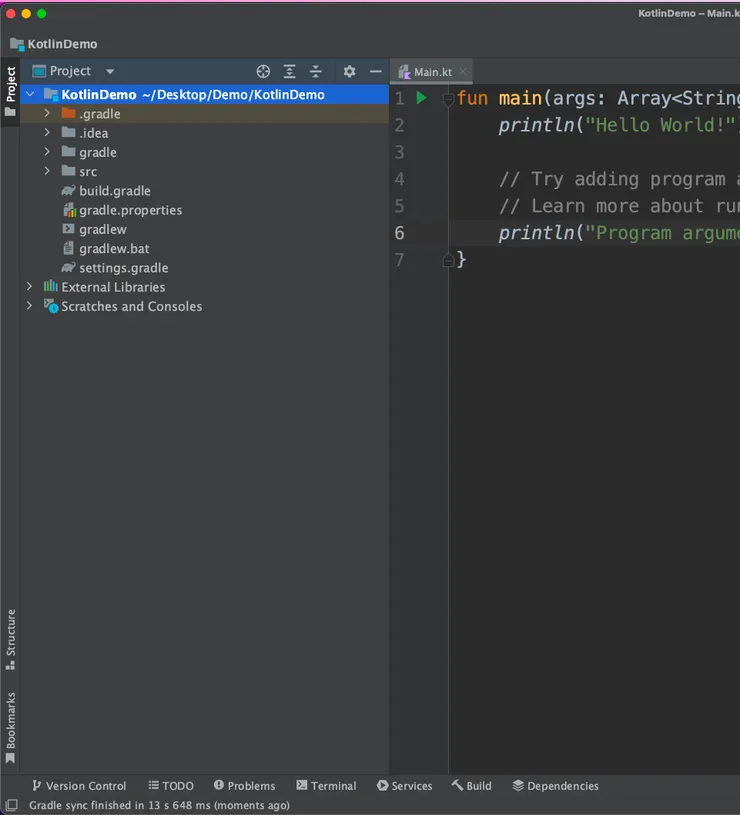Image resolution: width=740 pixels, height=815 pixels.
Task: Click the Gradle sync finished status message
Action: [159, 805]
